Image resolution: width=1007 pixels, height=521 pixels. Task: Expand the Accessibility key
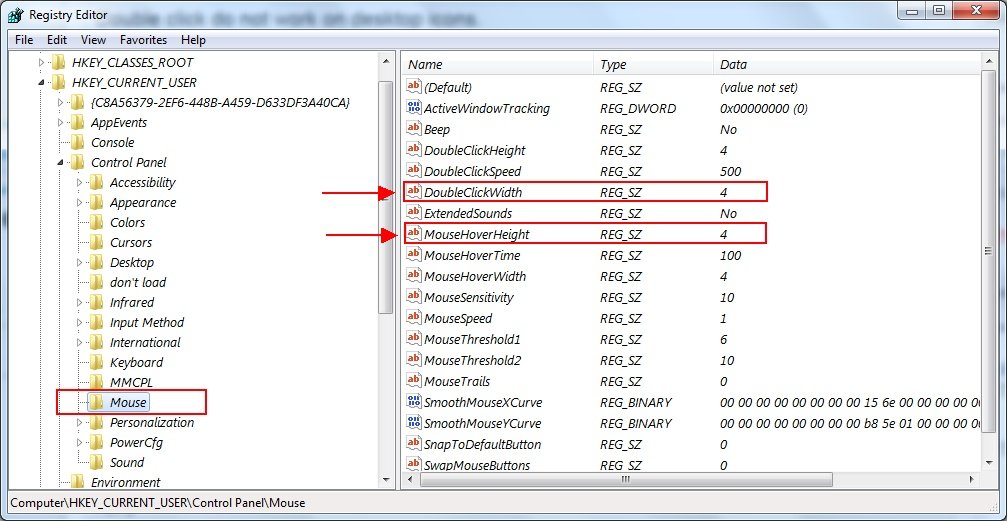click(x=80, y=182)
